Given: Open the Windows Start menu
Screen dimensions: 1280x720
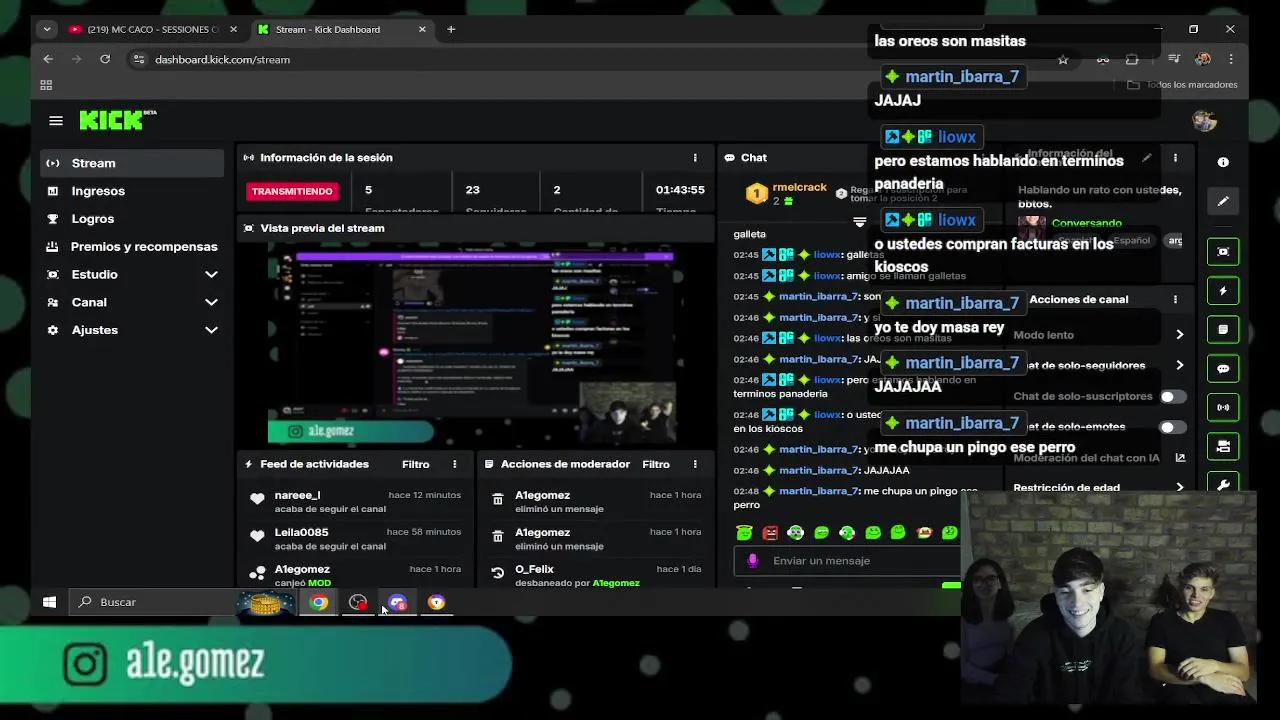Looking at the screenshot, I should (x=49, y=602).
